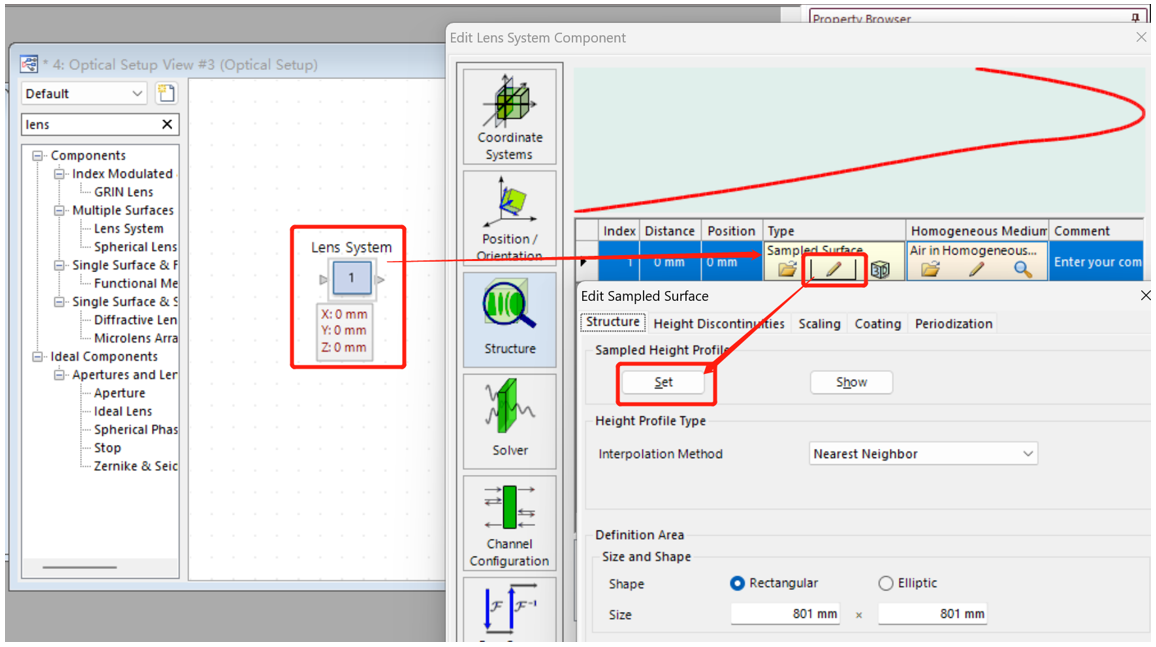Select the Solver page icon
This screenshot has height=647, width=1156.
[x=509, y=420]
